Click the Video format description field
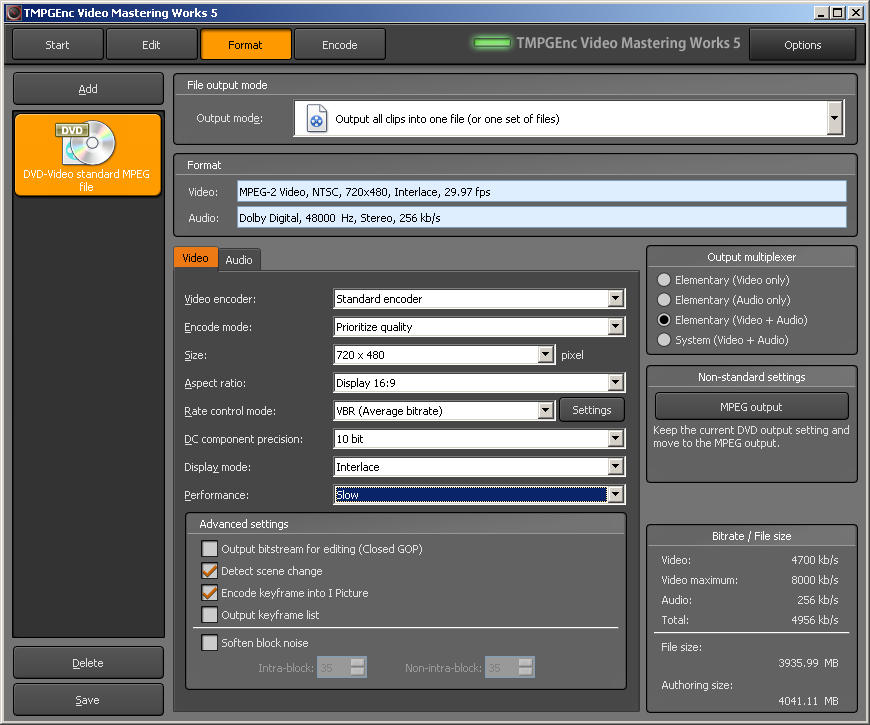Image resolution: width=870 pixels, height=725 pixels. click(x=541, y=191)
